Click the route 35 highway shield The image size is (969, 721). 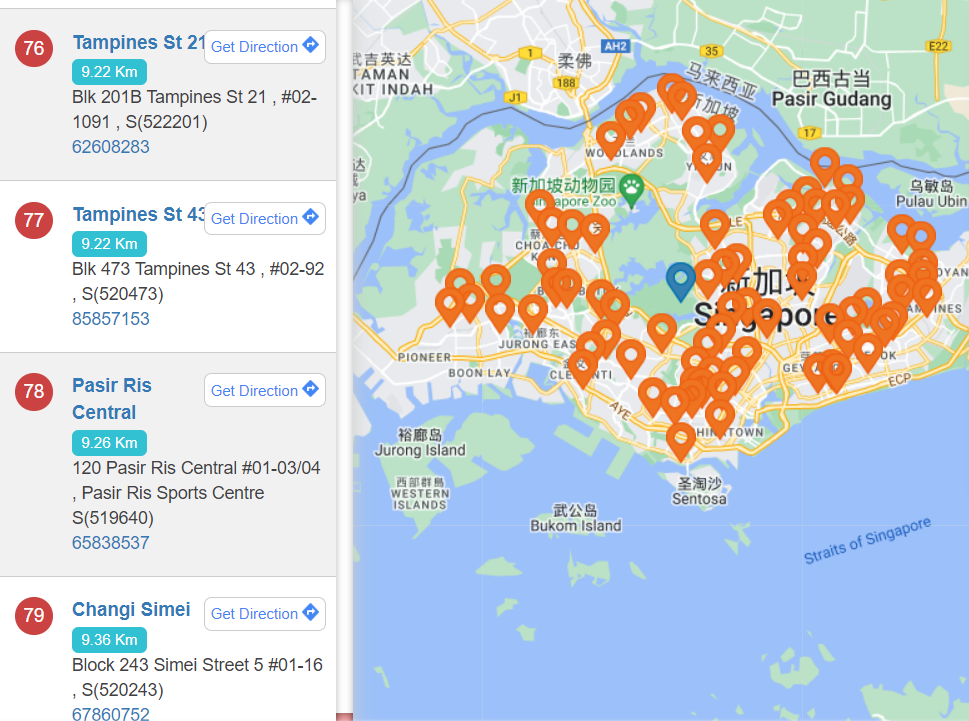(x=711, y=51)
